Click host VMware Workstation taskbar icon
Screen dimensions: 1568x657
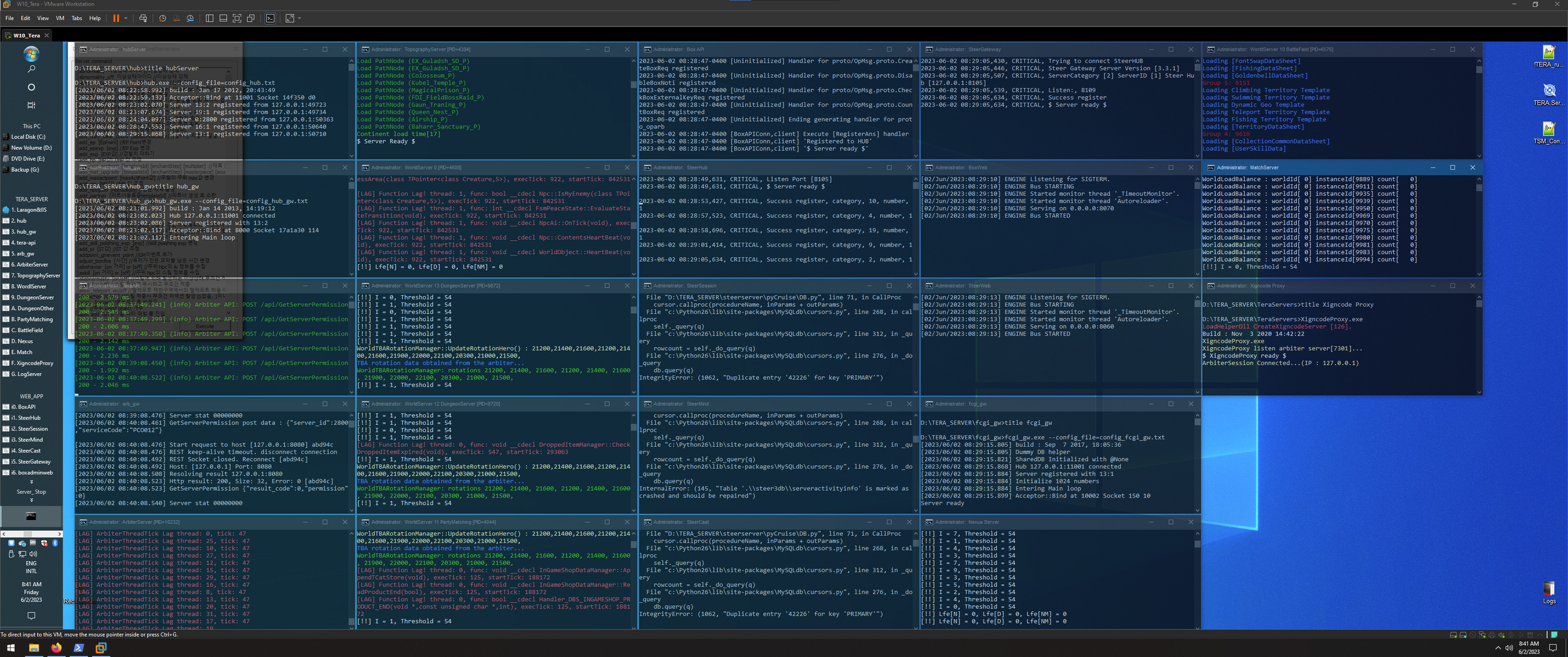[101, 648]
